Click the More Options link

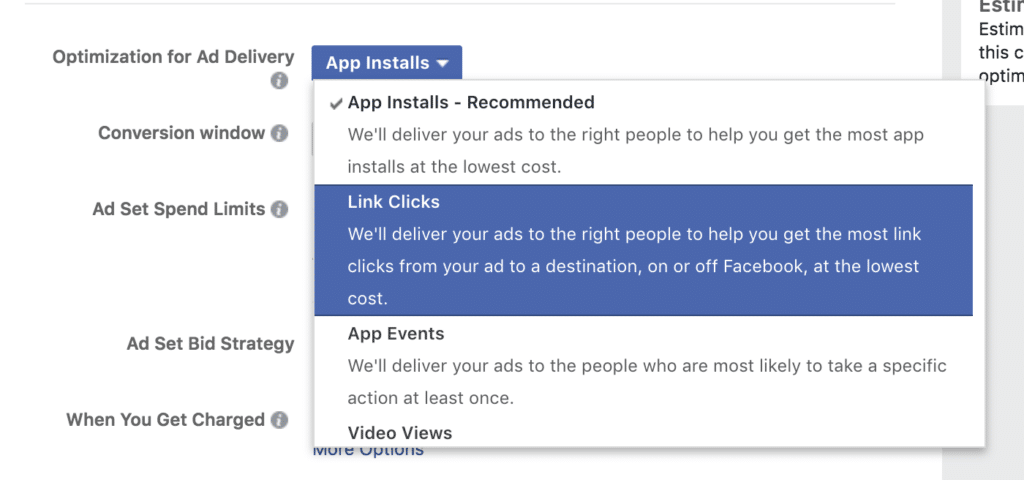tap(368, 451)
